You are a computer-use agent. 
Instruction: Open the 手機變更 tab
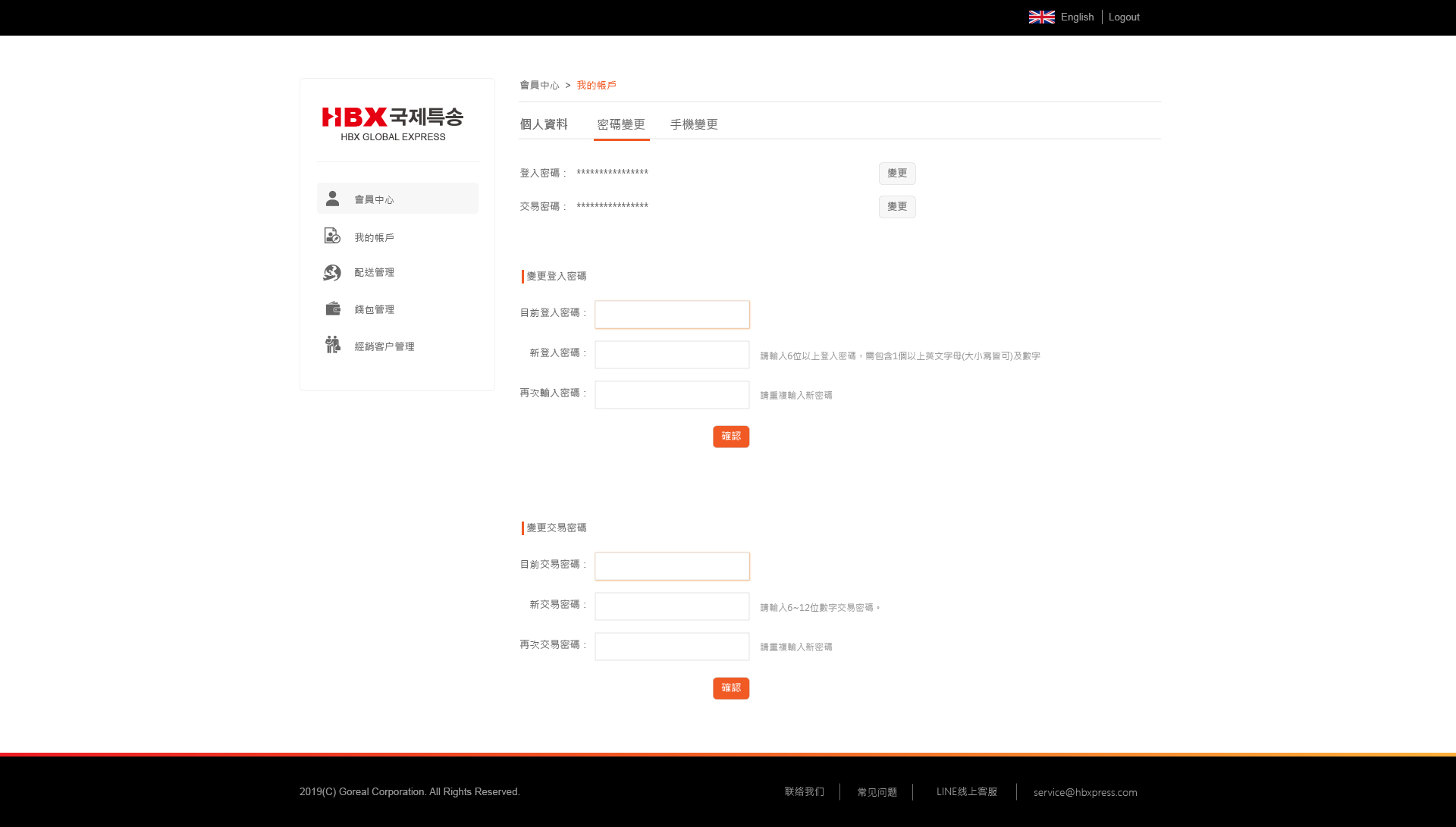[694, 124]
